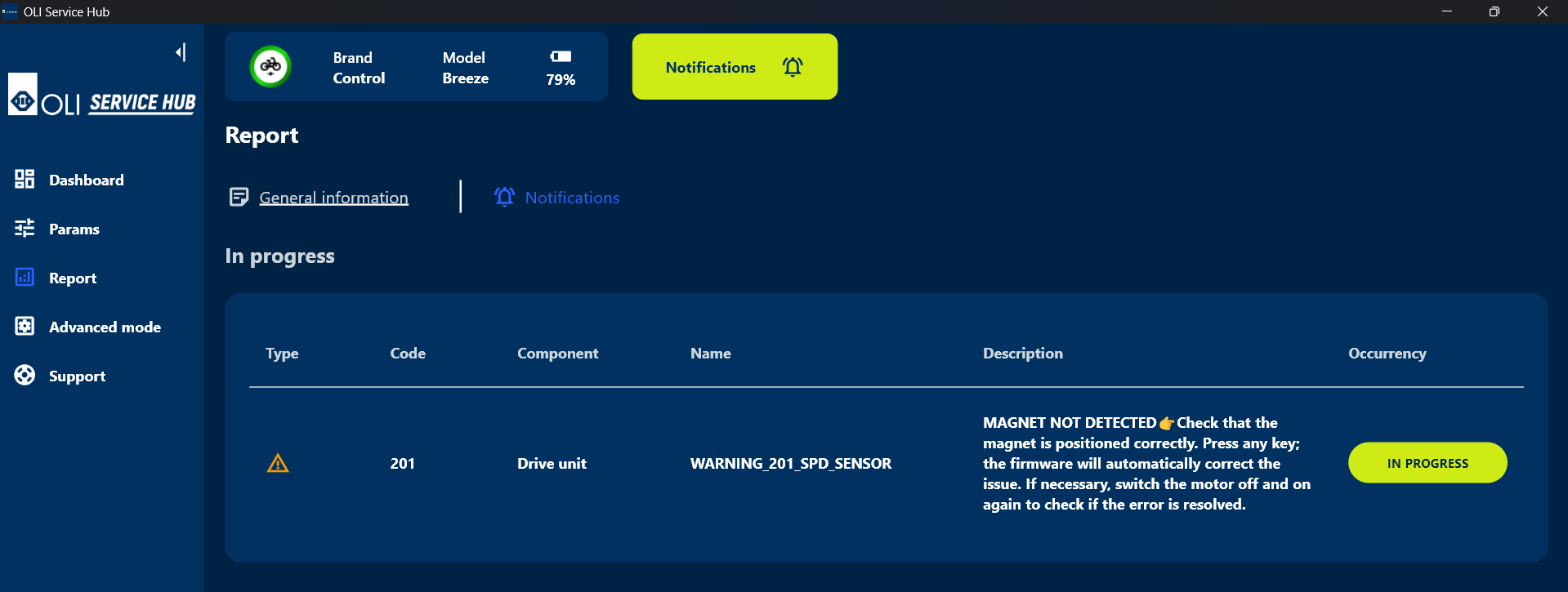Click the Report page heading
This screenshot has height=592, width=1568.
point(261,135)
